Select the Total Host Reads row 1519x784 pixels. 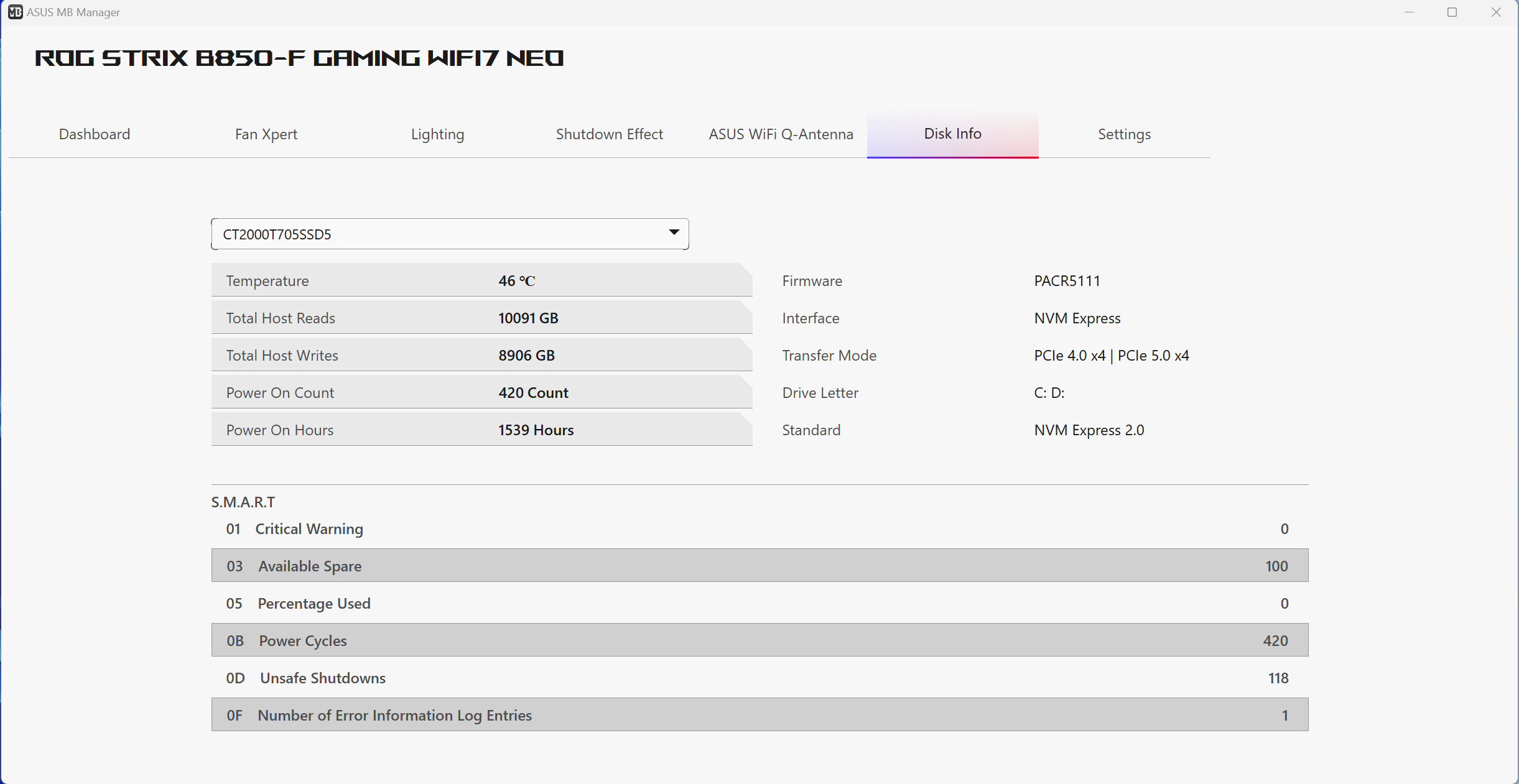tap(482, 318)
